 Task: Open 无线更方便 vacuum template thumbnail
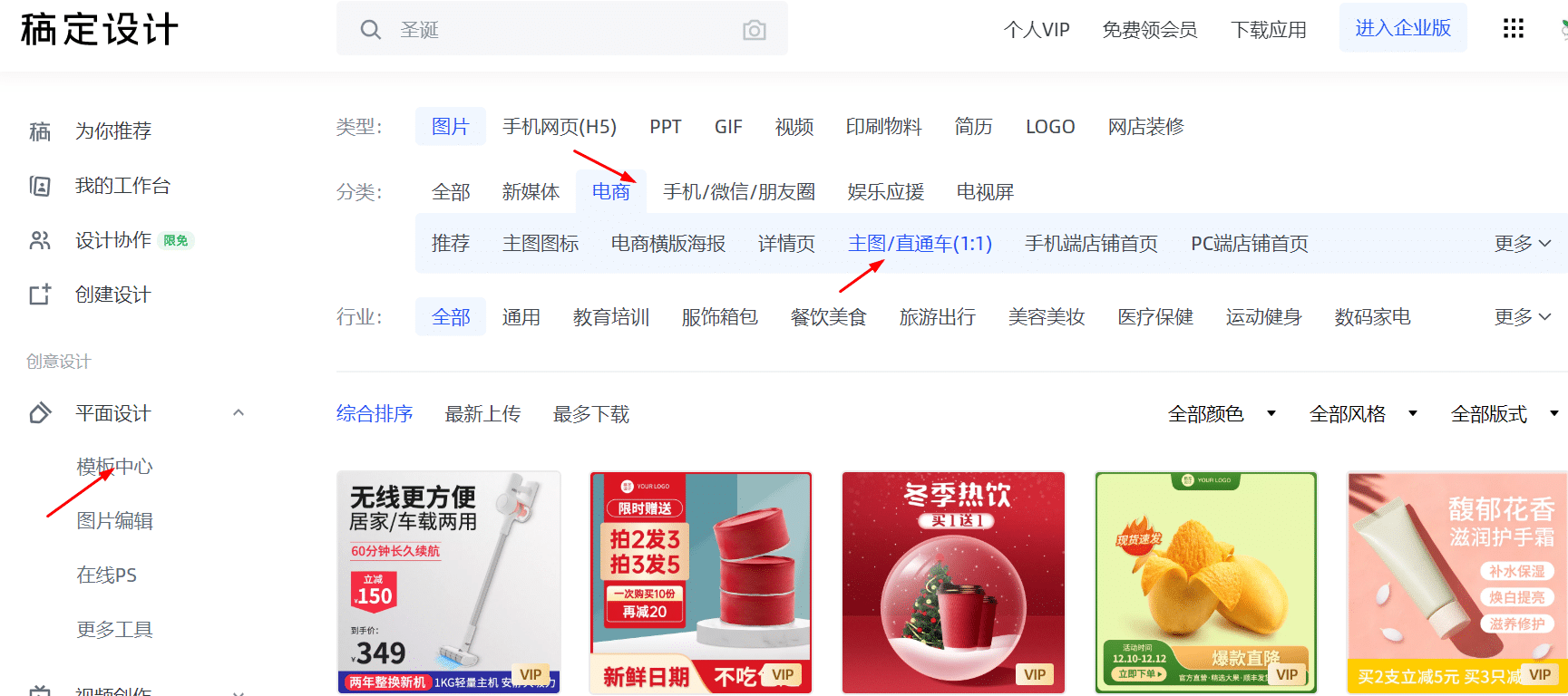tap(449, 583)
